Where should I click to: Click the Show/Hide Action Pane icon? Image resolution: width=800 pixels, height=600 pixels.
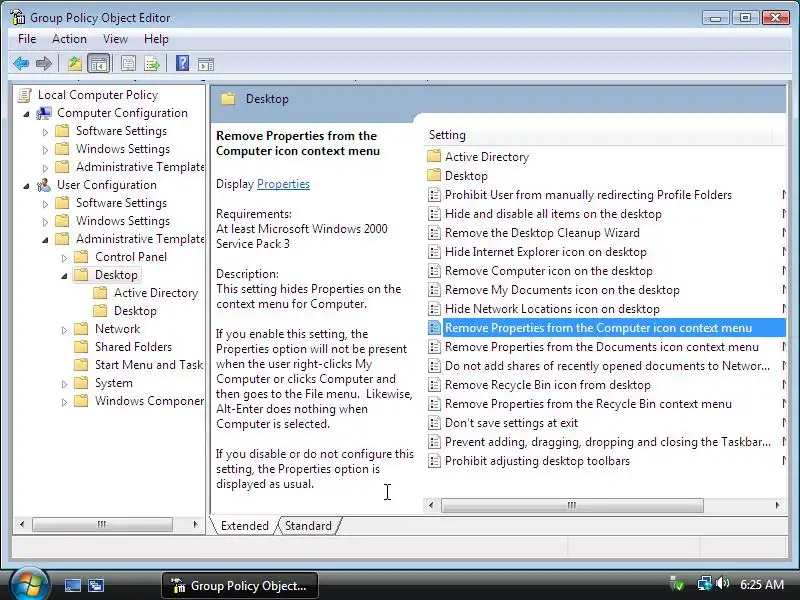(x=206, y=64)
